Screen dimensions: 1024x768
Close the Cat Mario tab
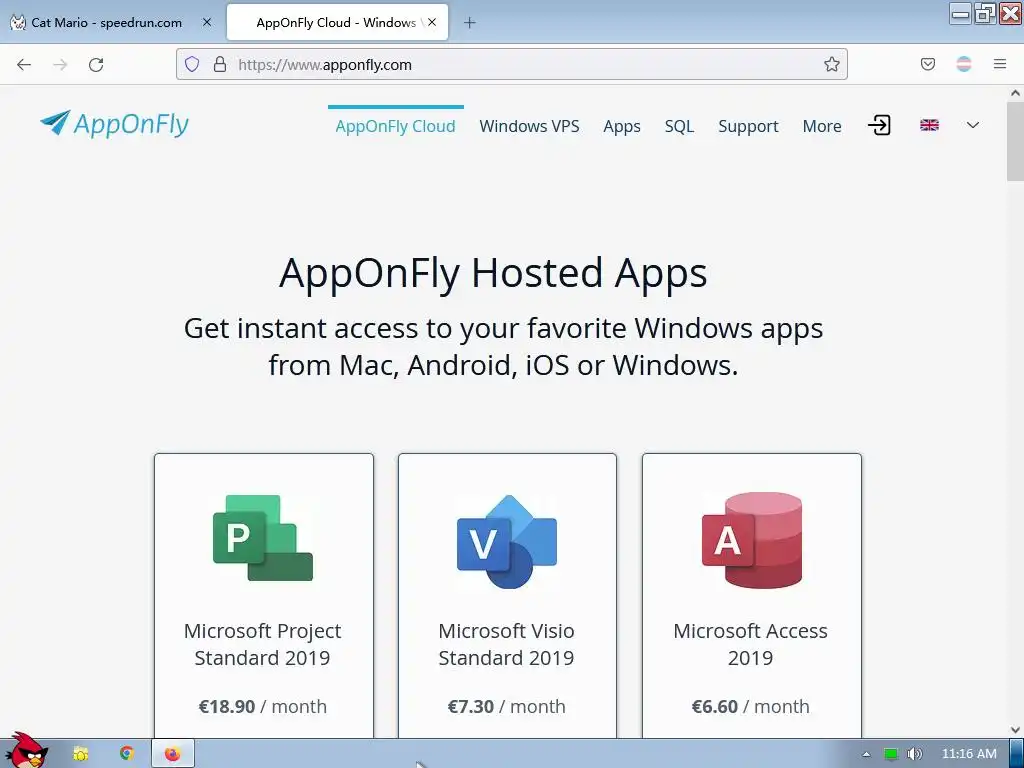click(207, 22)
